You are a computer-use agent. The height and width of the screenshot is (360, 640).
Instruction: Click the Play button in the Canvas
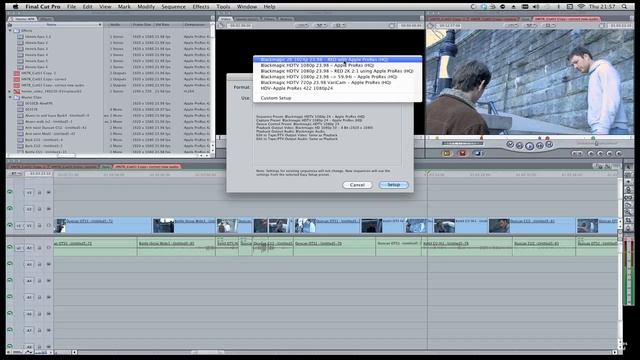[x=529, y=146]
